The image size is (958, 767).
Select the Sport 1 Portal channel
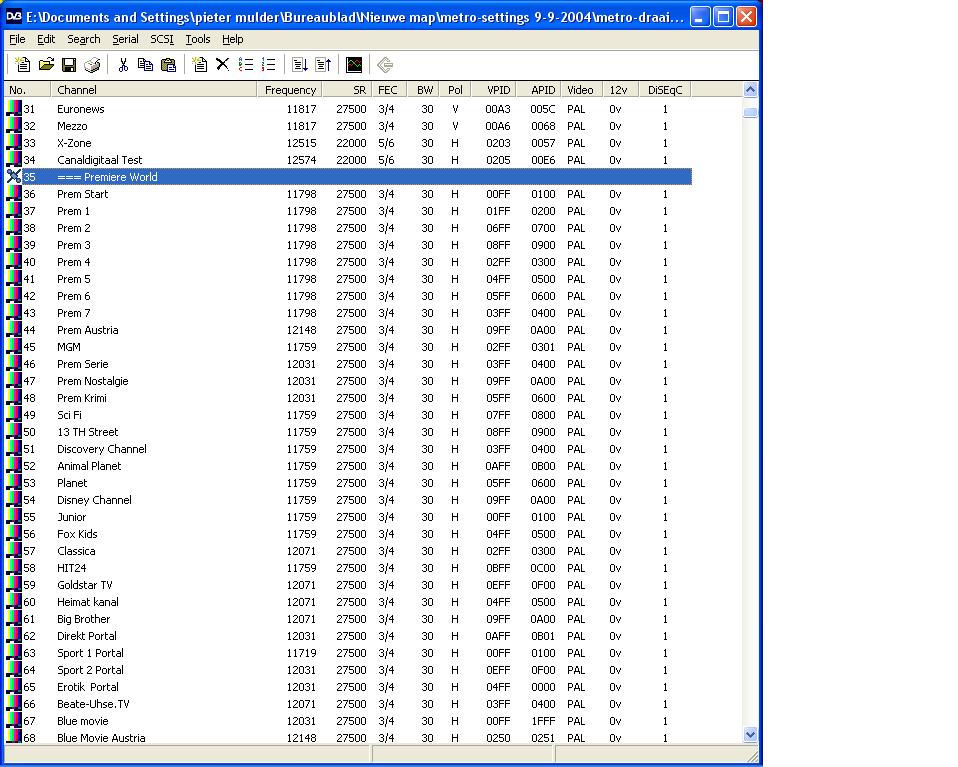tap(348, 653)
